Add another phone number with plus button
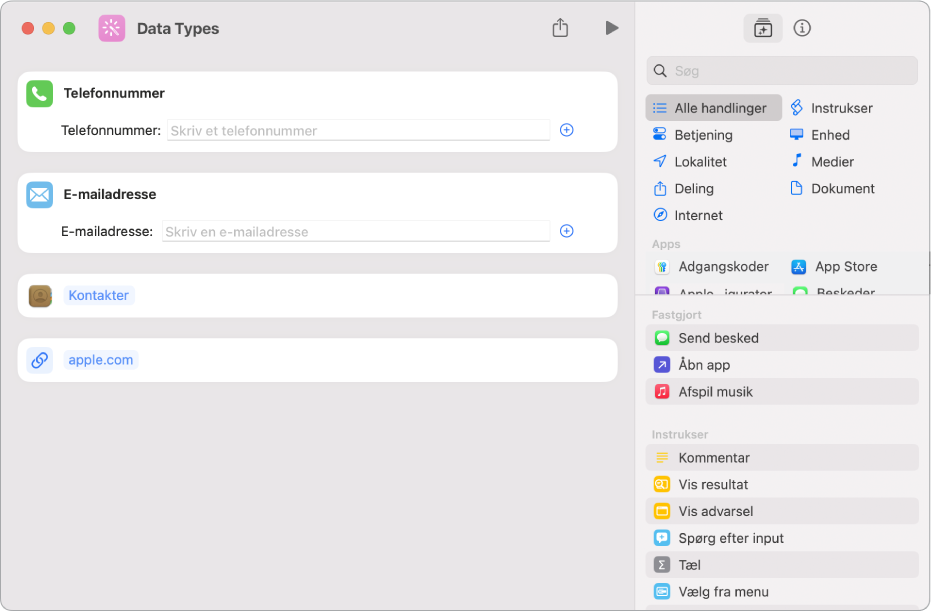This screenshot has width=931, height=612. coord(566,130)
